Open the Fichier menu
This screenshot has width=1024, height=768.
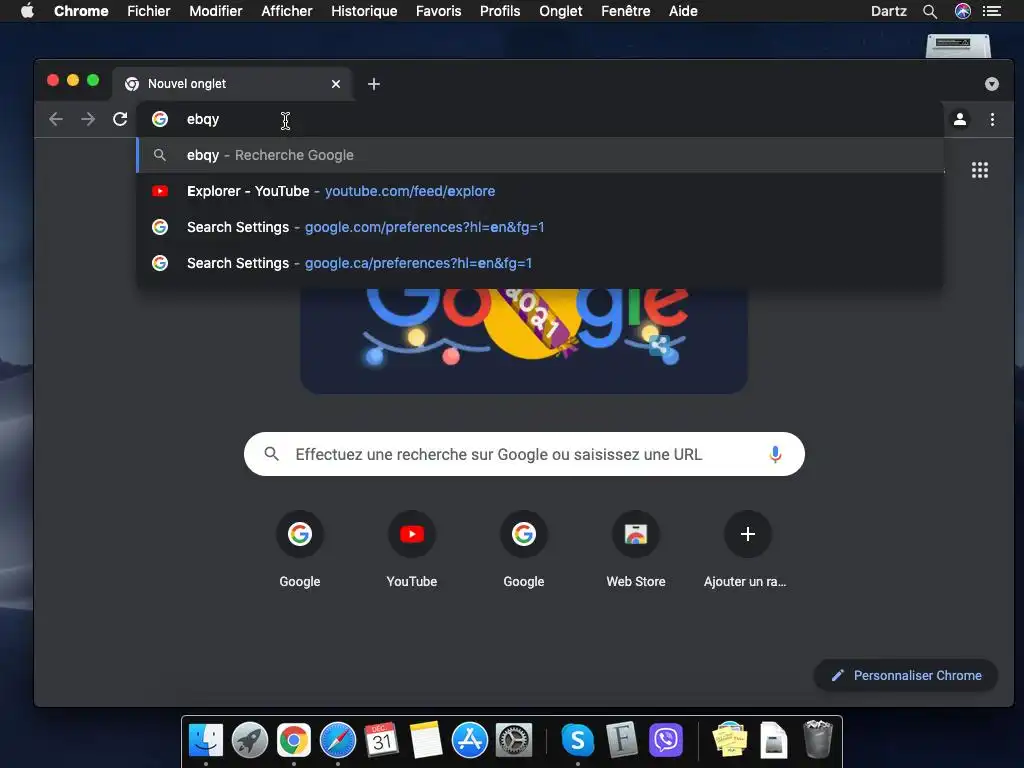pyautogui.click(x=148, y=10)
